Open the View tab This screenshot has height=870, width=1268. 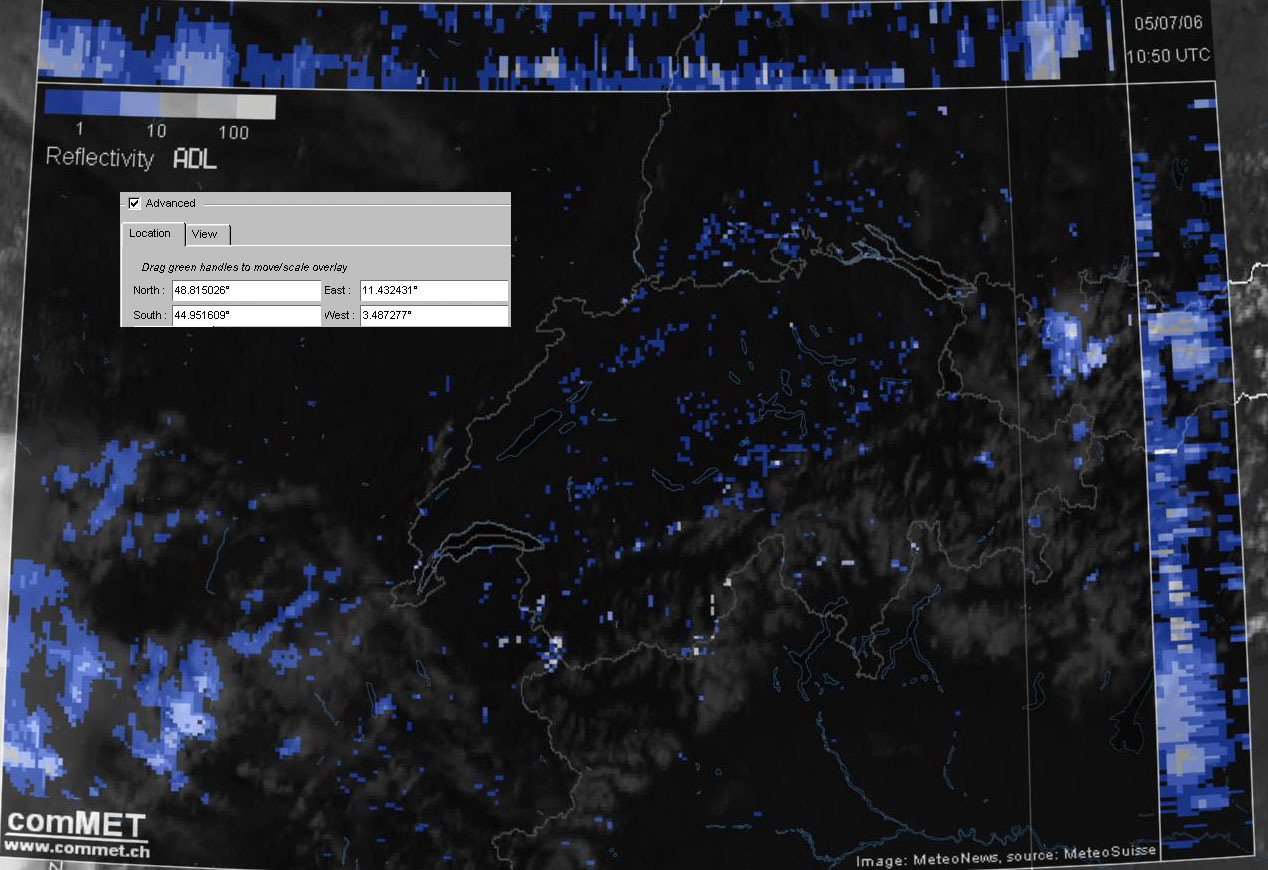pos(206,235)
